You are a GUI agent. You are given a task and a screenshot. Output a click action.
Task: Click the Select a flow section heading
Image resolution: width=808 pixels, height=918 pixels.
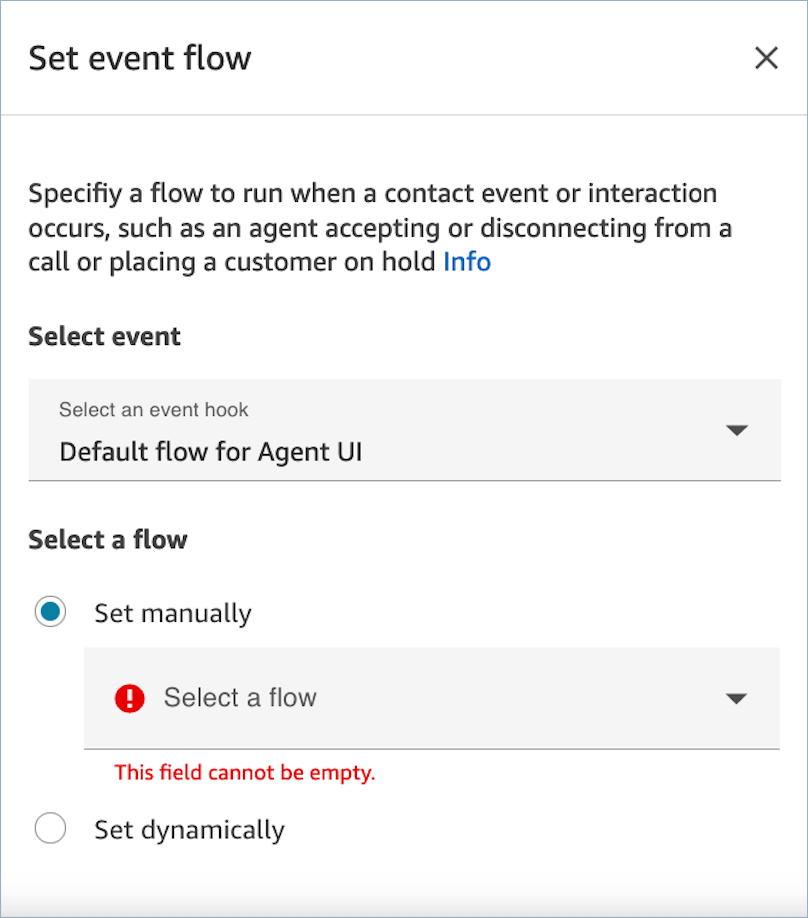tap(108, 539)
